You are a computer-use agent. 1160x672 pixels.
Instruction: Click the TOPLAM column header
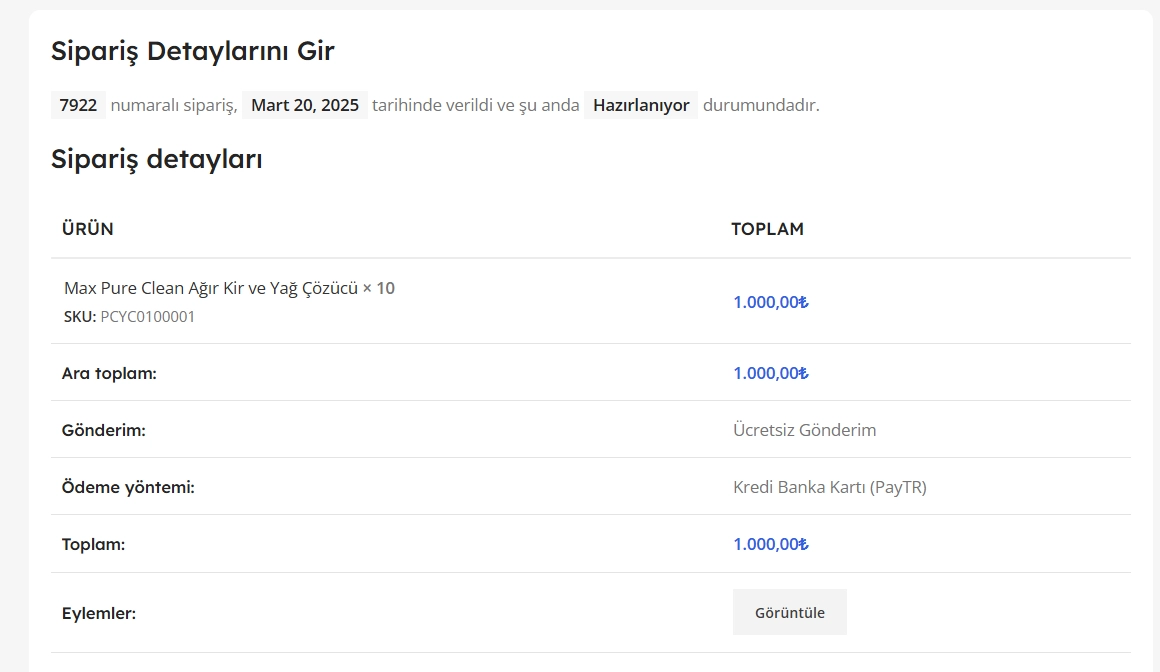pyautogui.click(x=767, y=229)
